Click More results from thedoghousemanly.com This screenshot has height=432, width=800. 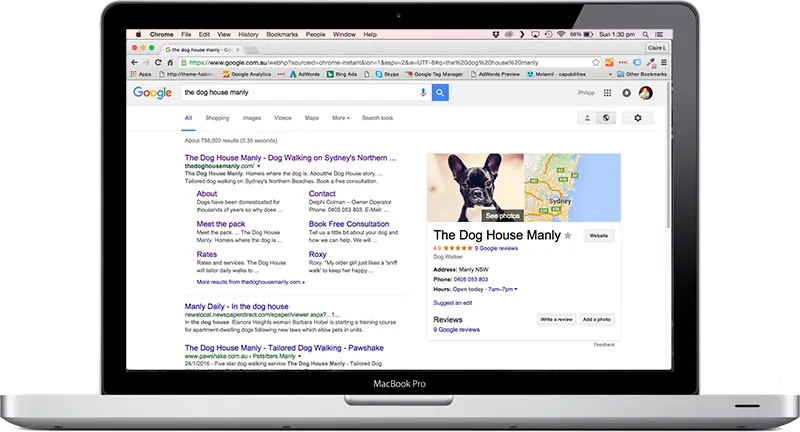click(x=251, y=282)
